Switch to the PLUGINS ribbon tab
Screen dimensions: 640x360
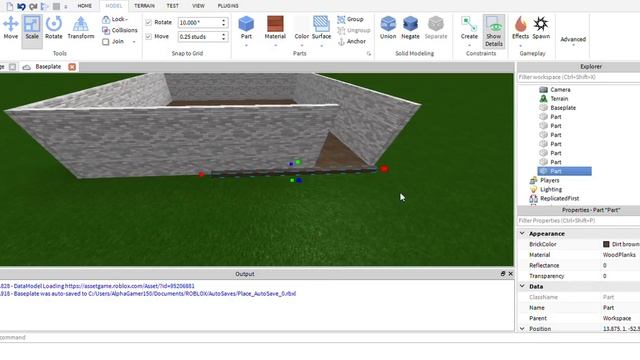point(228,6)
